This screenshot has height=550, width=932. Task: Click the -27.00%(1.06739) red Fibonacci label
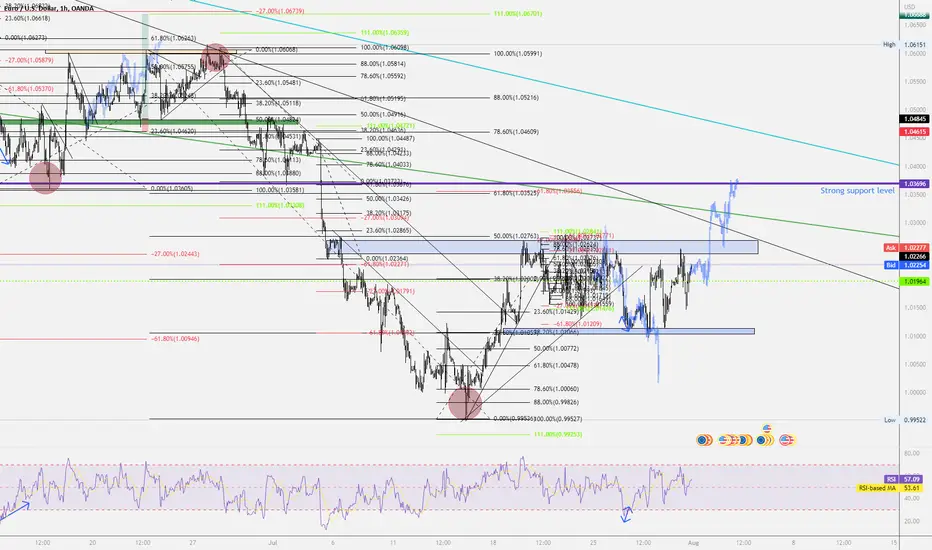click(281, 11)
